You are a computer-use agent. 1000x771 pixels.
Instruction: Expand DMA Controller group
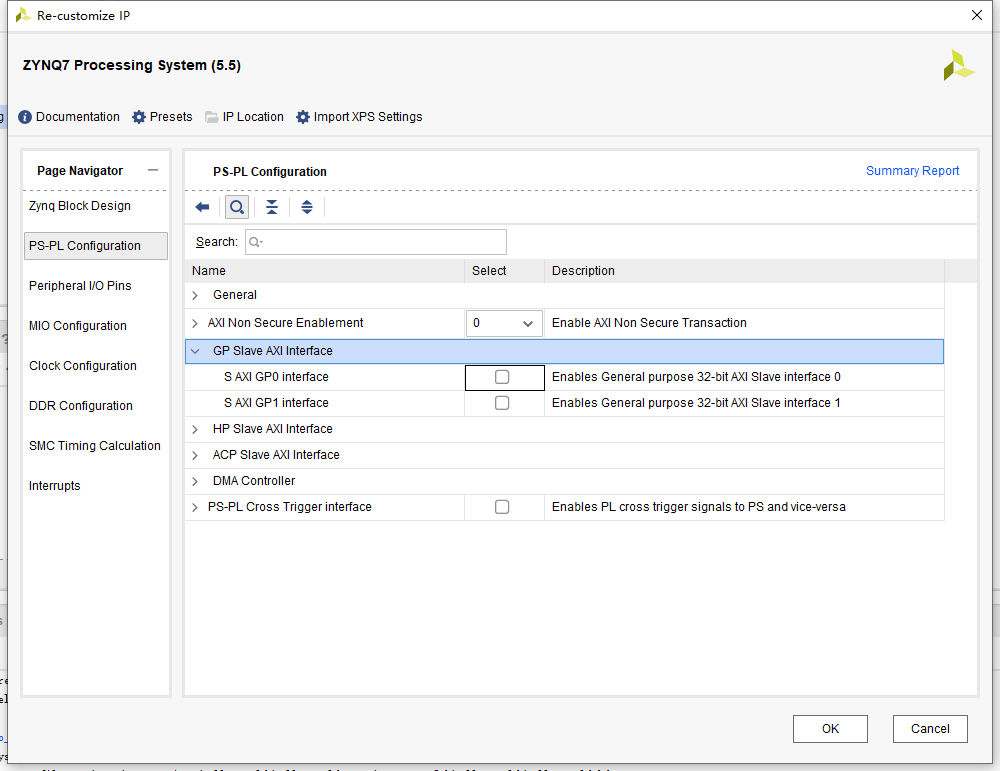195,481
